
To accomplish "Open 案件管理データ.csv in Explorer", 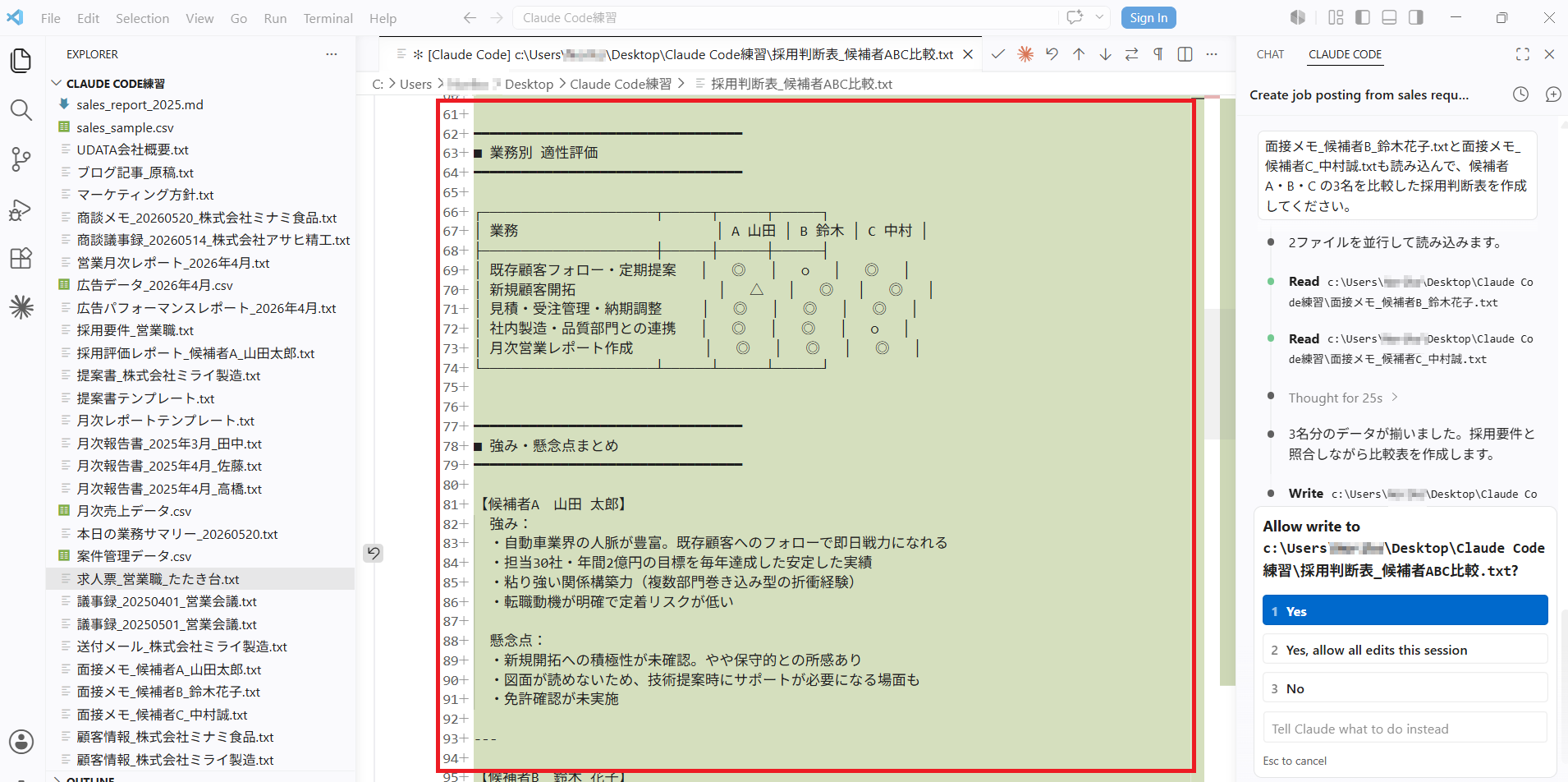I will tap(134, 556).
